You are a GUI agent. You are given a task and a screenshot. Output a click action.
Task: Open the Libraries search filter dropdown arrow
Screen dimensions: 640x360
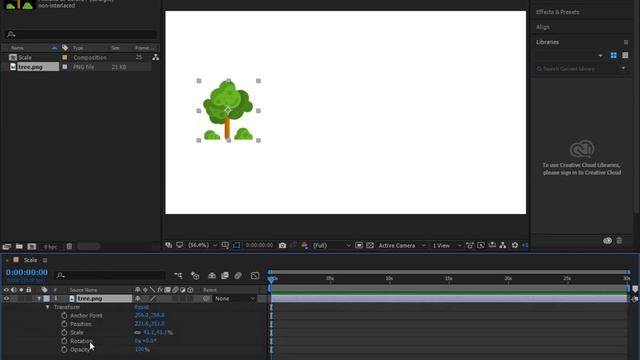(623, 69)
